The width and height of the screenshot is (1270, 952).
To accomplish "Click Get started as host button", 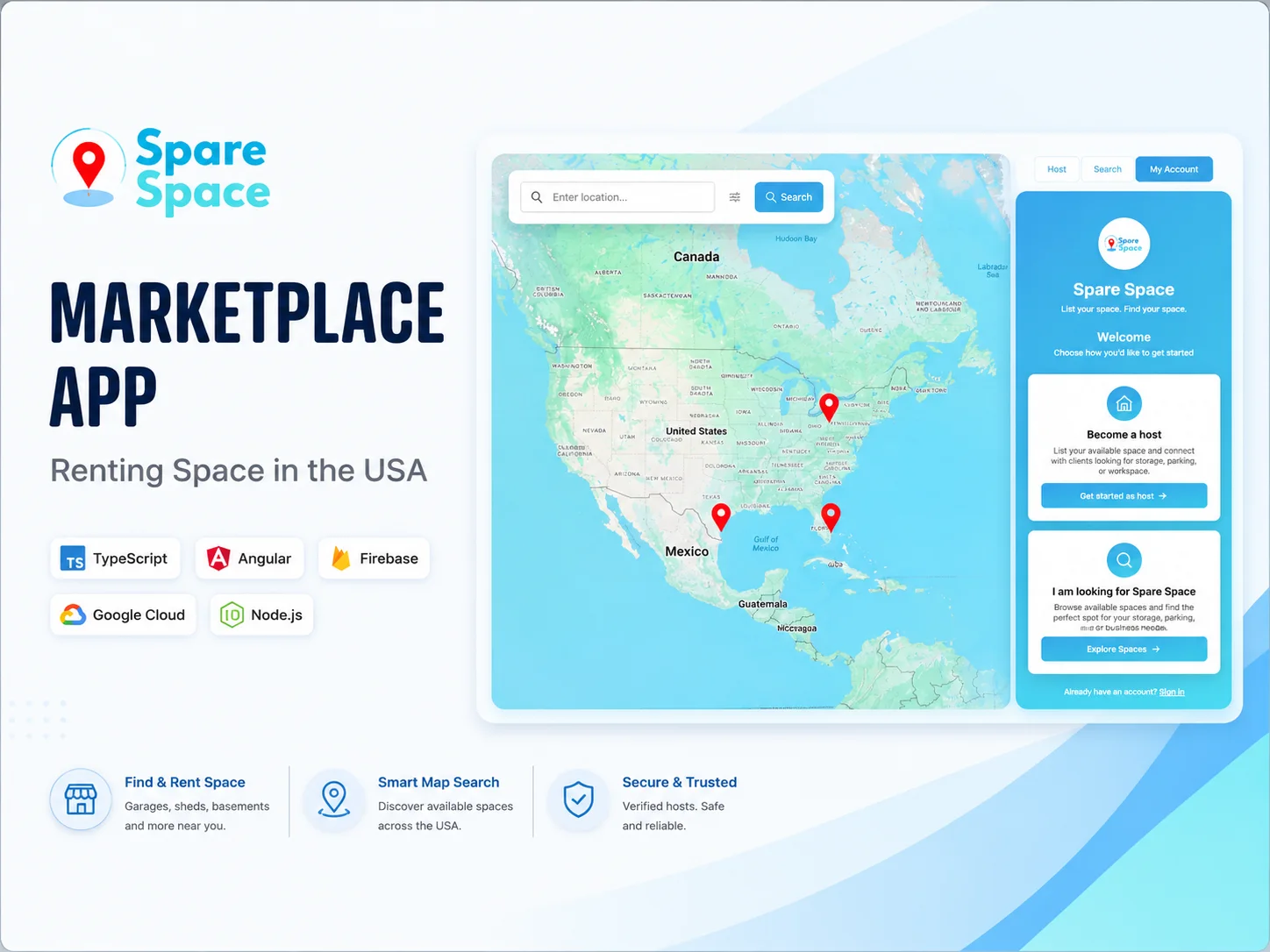I will click(1124, 496).
